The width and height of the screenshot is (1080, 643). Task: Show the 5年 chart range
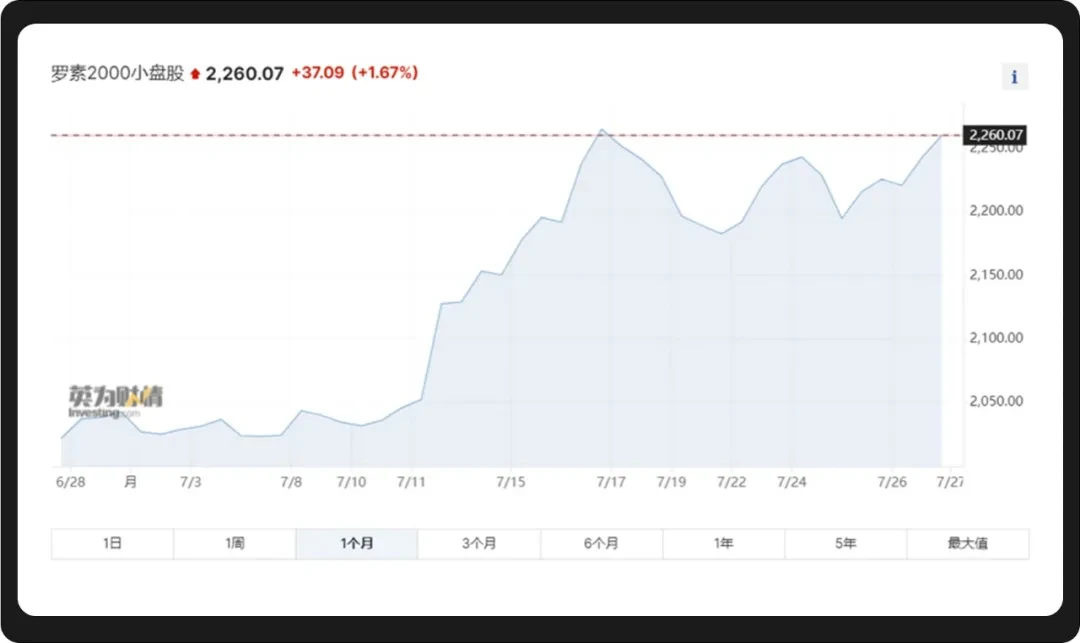[x=845, y=544]
